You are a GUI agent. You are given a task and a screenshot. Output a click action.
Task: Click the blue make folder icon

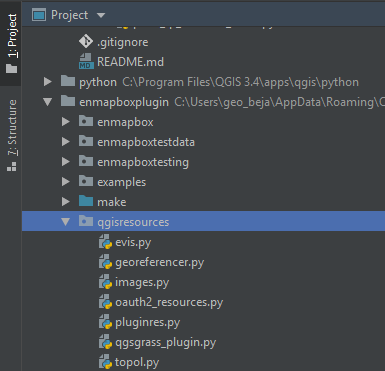pos(86,201)
